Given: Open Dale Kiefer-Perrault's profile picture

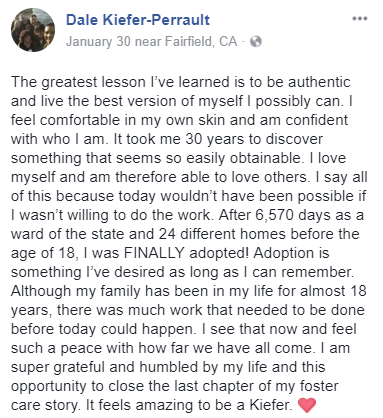Looking at the screenshot, I should pyautogui.click(x=33, y=30).
